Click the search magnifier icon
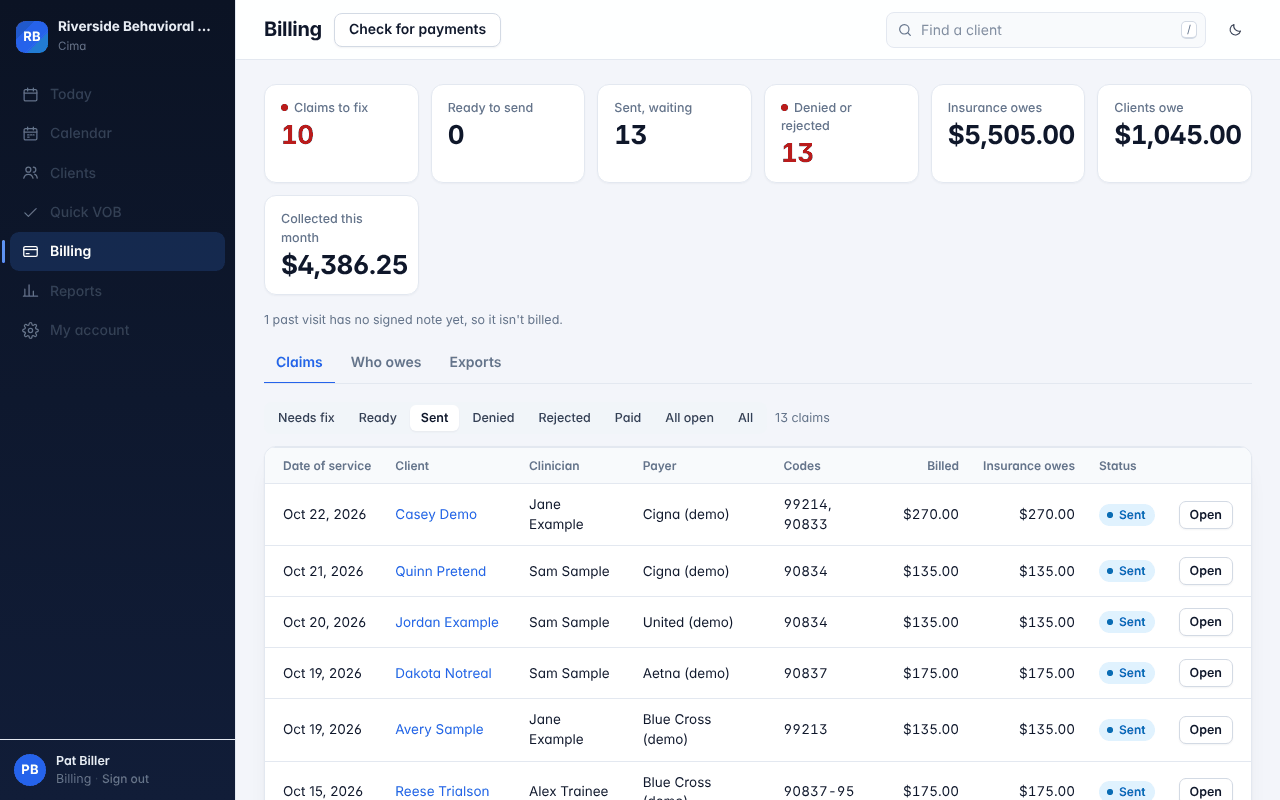 (904, 30)
